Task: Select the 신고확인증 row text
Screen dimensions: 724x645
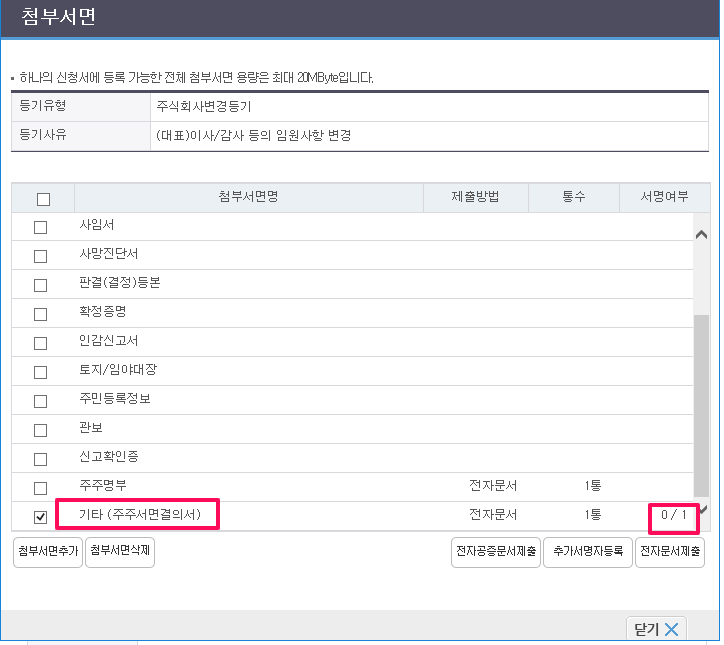Action: pos(109,457)
